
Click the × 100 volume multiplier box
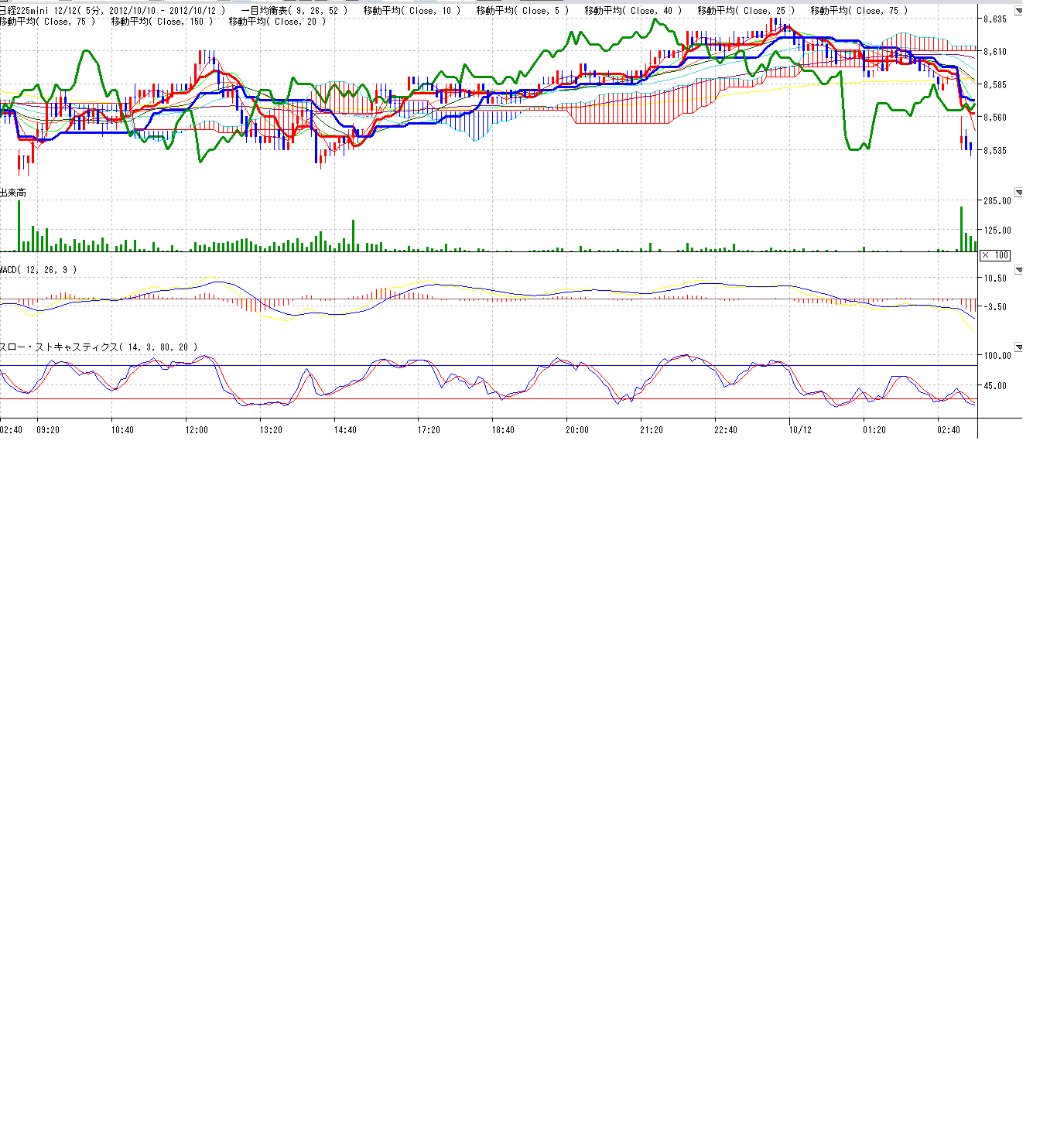995,255
